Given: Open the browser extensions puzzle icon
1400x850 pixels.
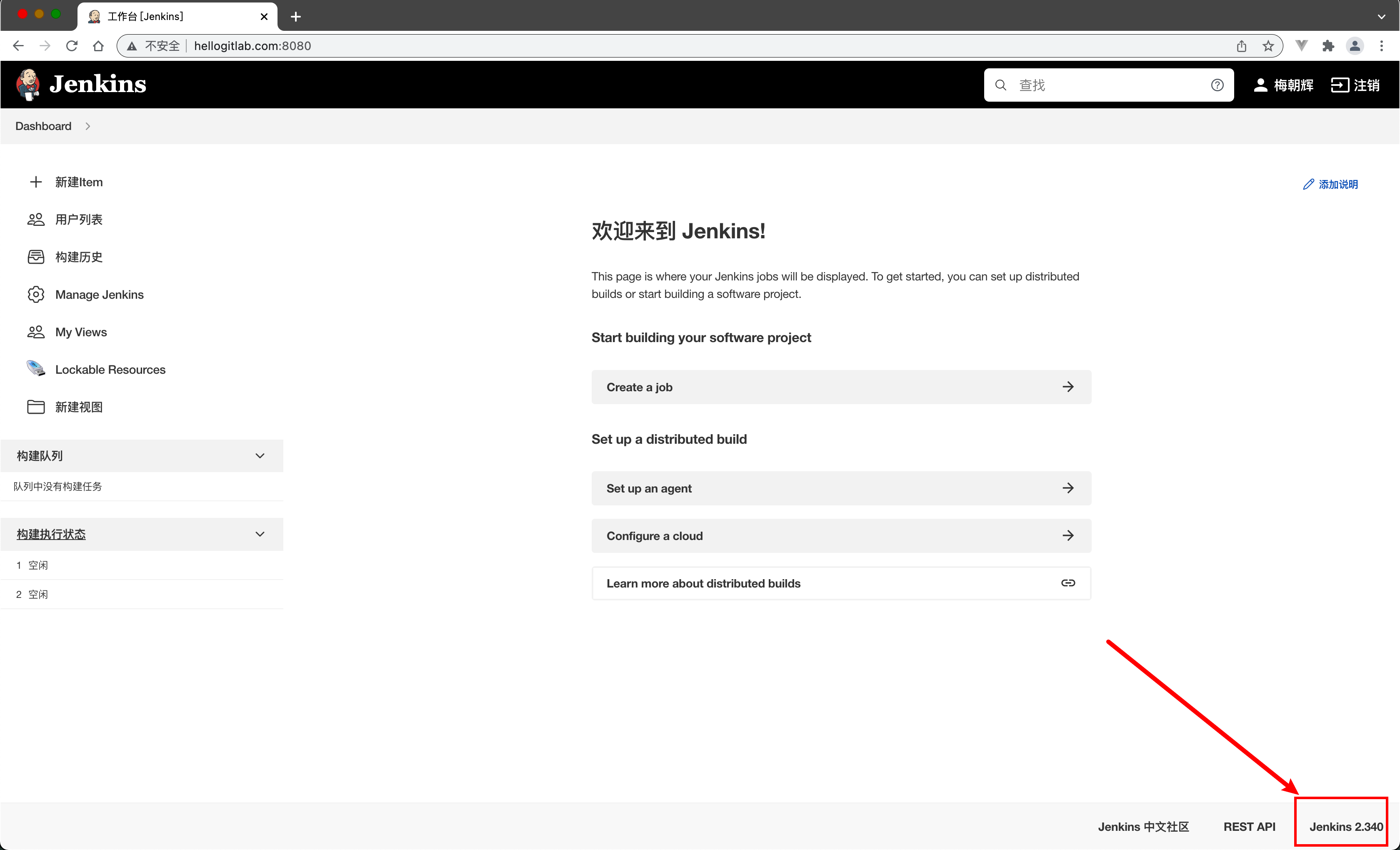Looking at the screenshot, I should click(1328, 46).
